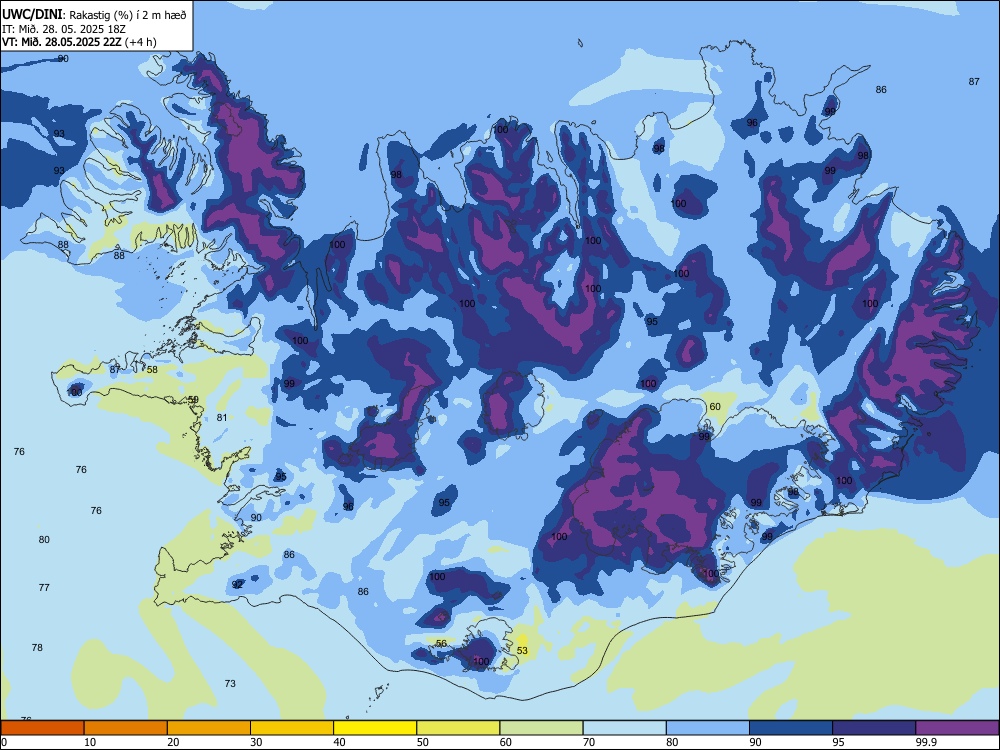Click the map value 92
The image size is (1000, 750).
click(237, 584)
